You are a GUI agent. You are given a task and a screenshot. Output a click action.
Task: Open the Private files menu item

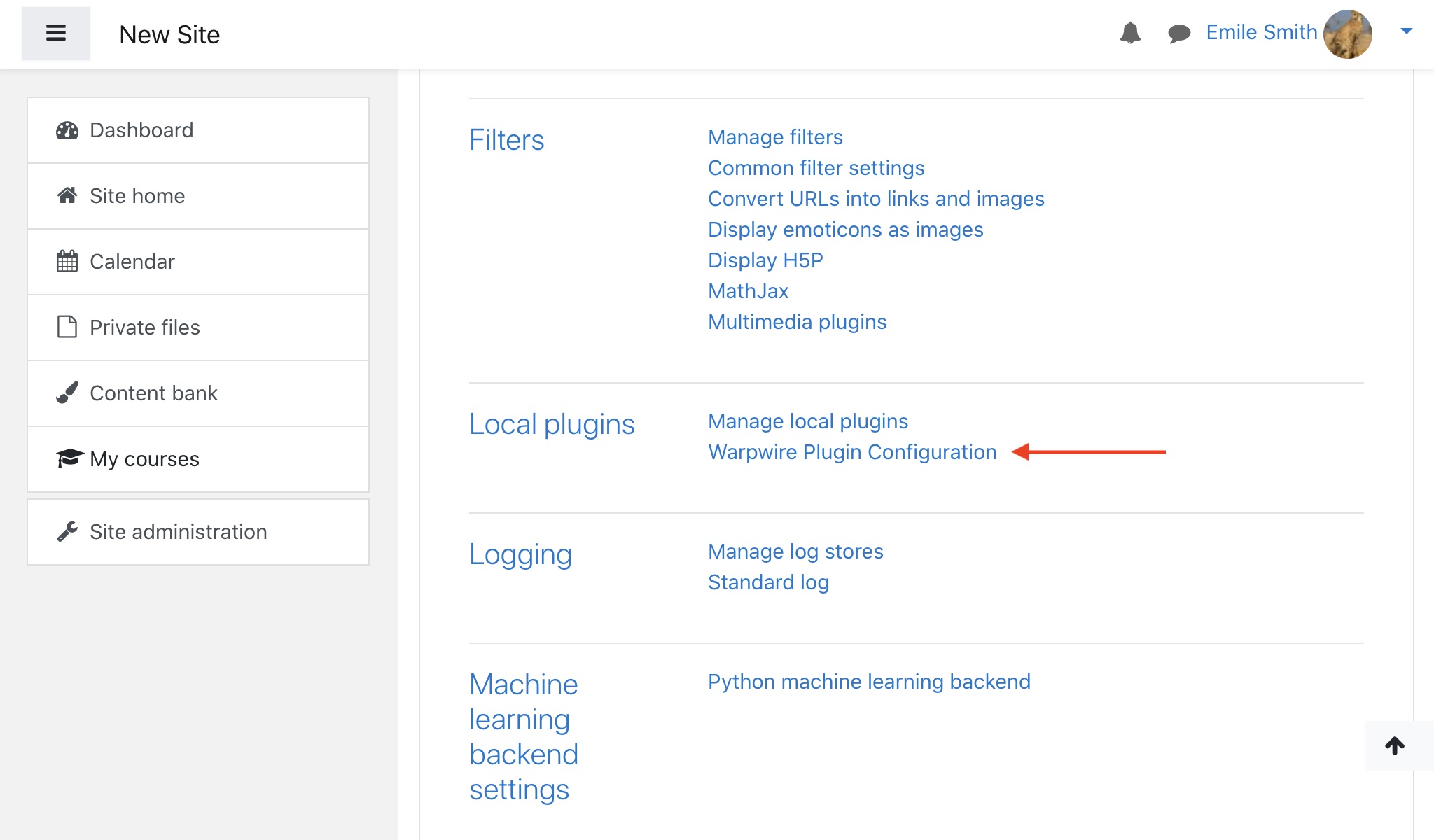[145, 328]
